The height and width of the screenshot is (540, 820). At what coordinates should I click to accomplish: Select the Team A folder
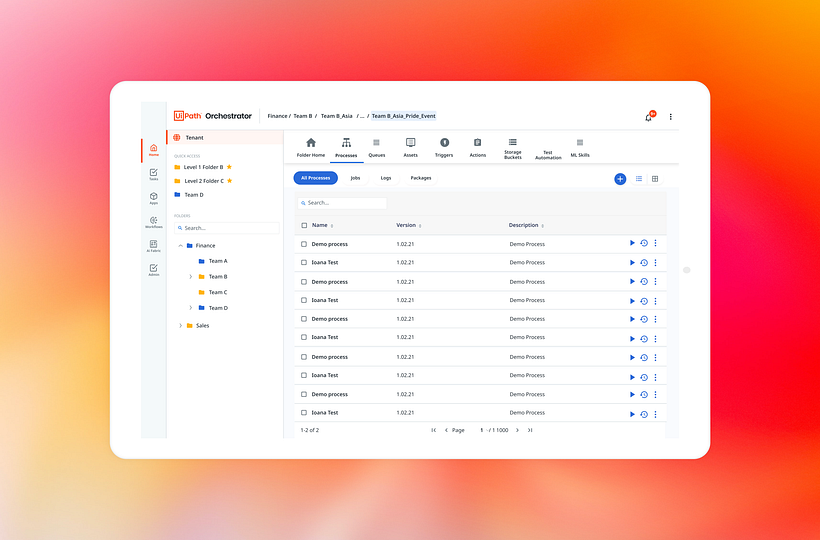(213, 261)
